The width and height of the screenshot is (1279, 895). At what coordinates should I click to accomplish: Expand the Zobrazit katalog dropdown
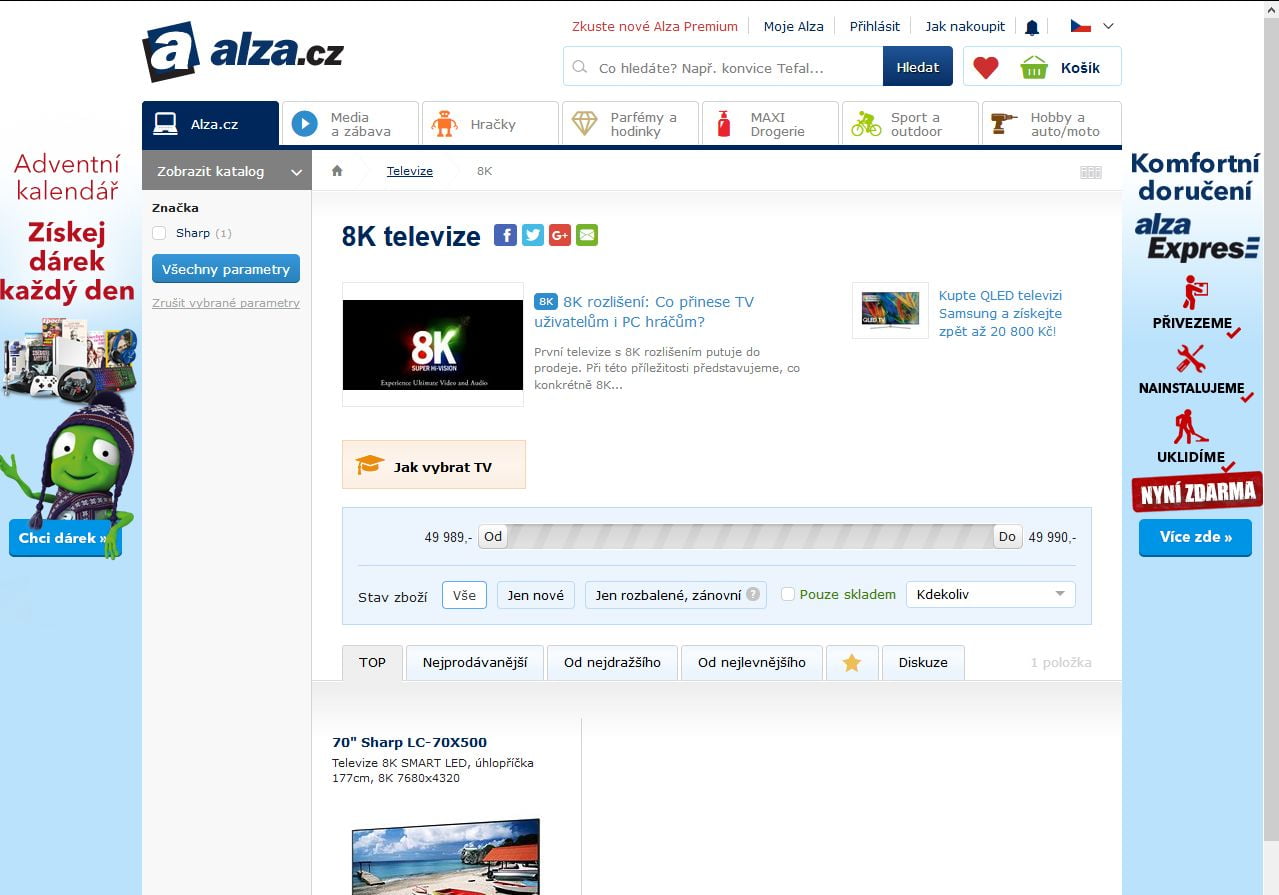point(226,171)
